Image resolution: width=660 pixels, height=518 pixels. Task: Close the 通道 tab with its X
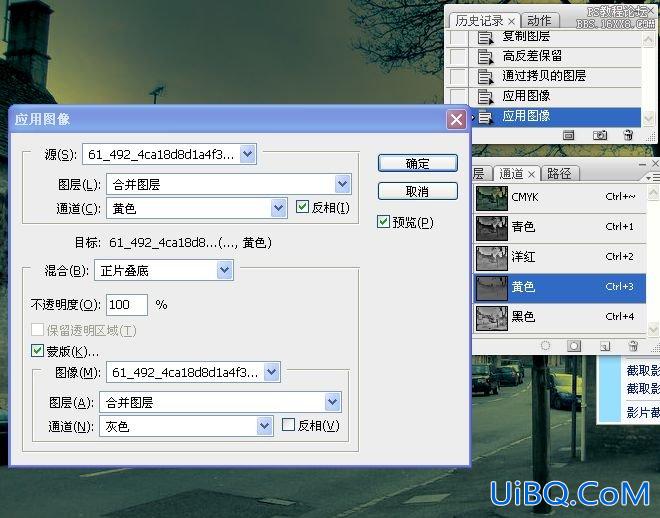[x=532, y=174]
